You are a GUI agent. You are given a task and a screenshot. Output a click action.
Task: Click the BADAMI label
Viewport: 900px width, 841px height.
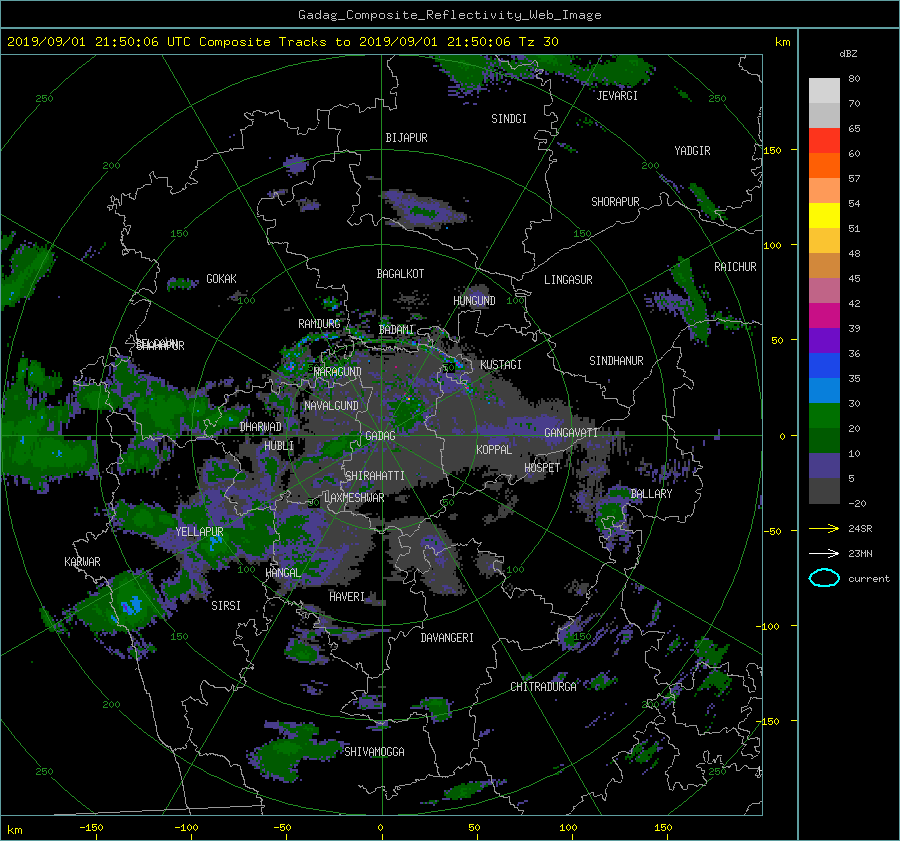[396, 330]
